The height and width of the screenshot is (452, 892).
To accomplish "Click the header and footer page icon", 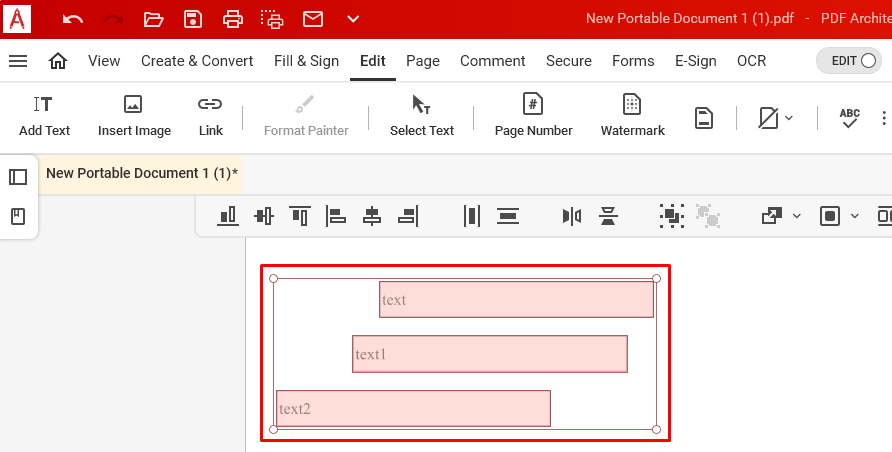I will [x=704, y=118].
